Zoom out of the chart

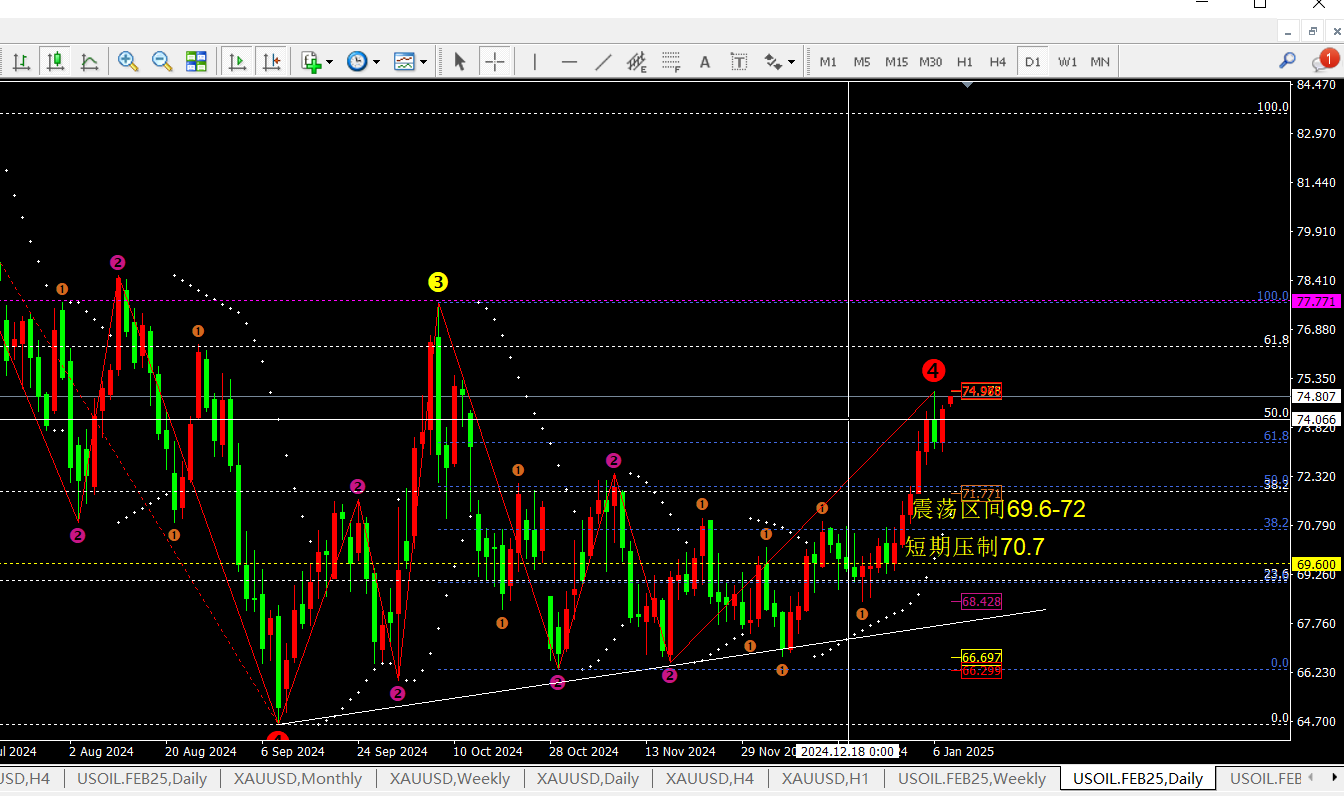(x=161, y=62)
